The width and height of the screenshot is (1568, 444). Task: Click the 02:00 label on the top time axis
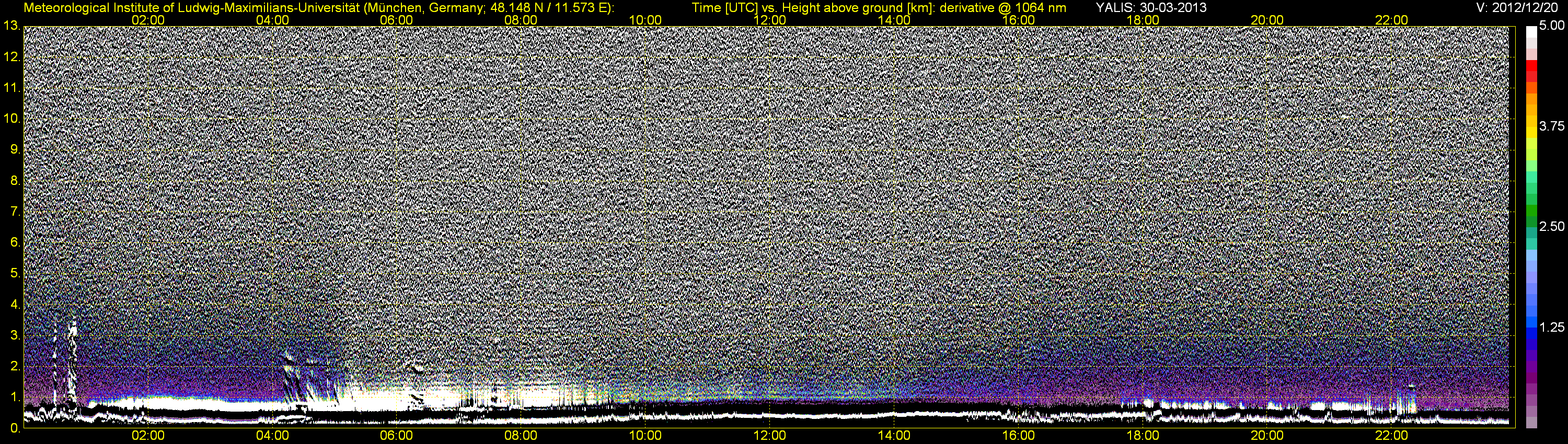(148, 20)
